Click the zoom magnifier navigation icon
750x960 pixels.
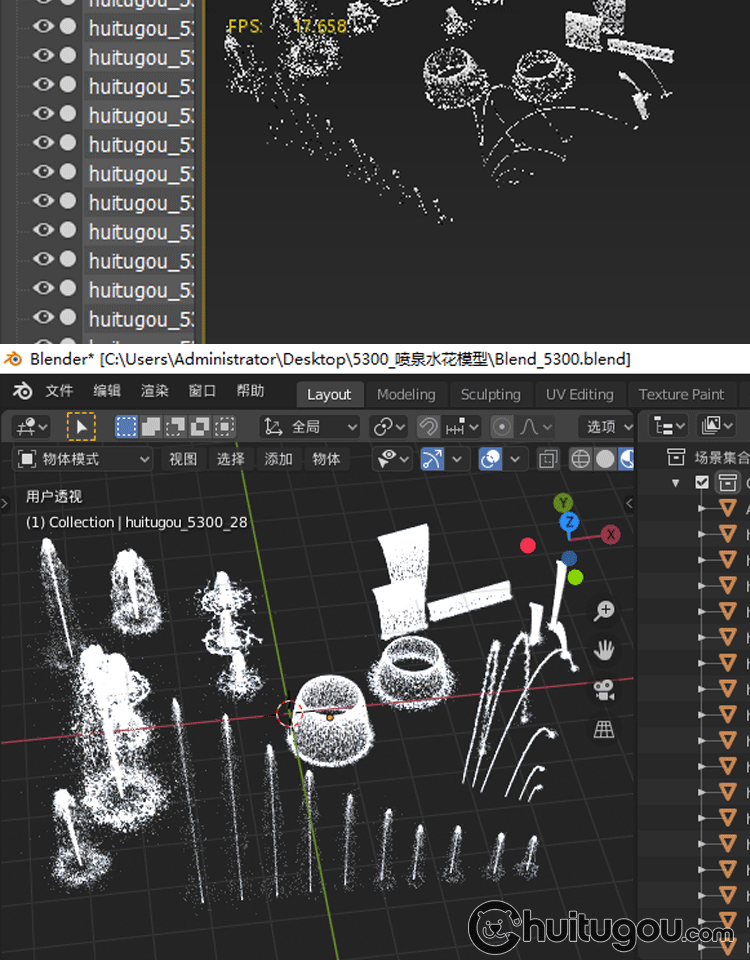coord(604,611)
